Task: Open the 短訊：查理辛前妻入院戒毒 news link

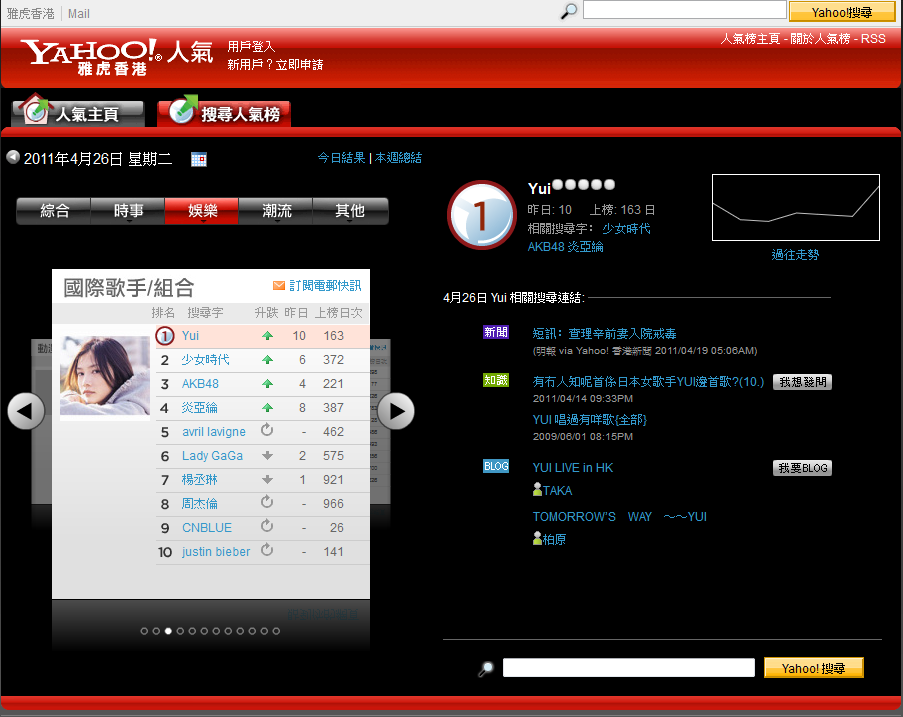Action: [605, 333]
